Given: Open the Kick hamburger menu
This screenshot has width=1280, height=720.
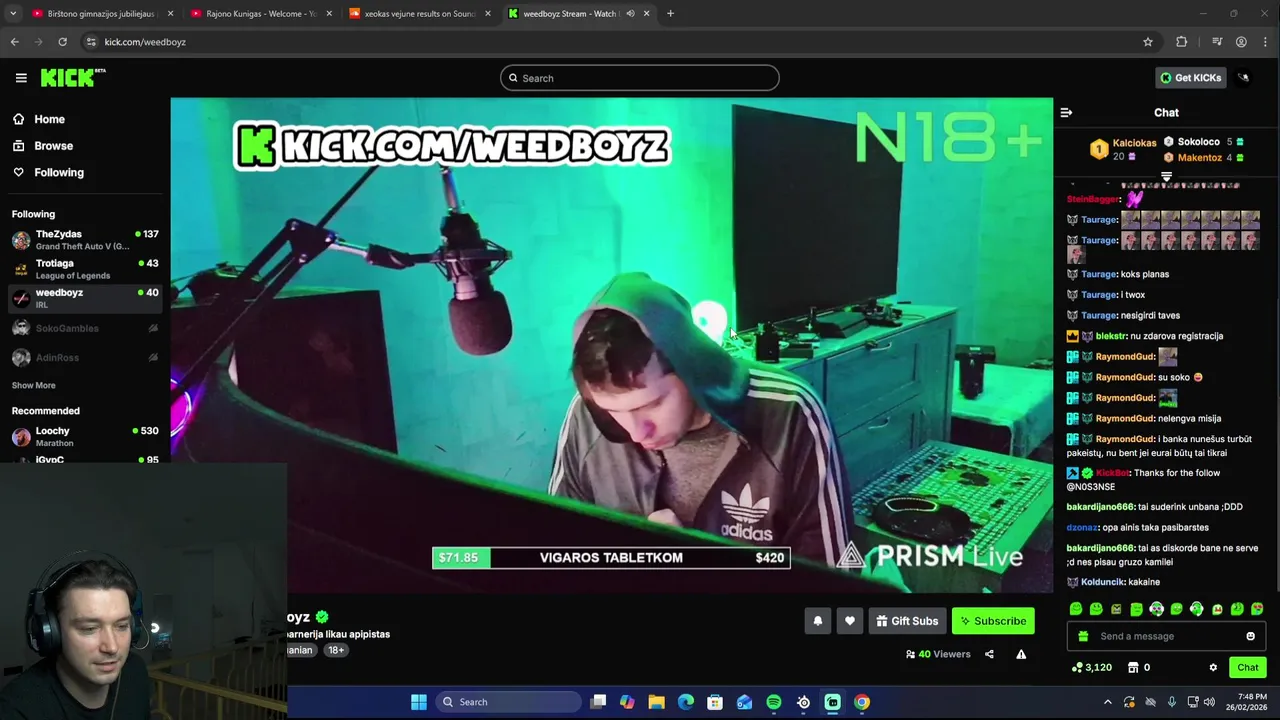Looking at the screenshot, I should [x=21, y=78].
